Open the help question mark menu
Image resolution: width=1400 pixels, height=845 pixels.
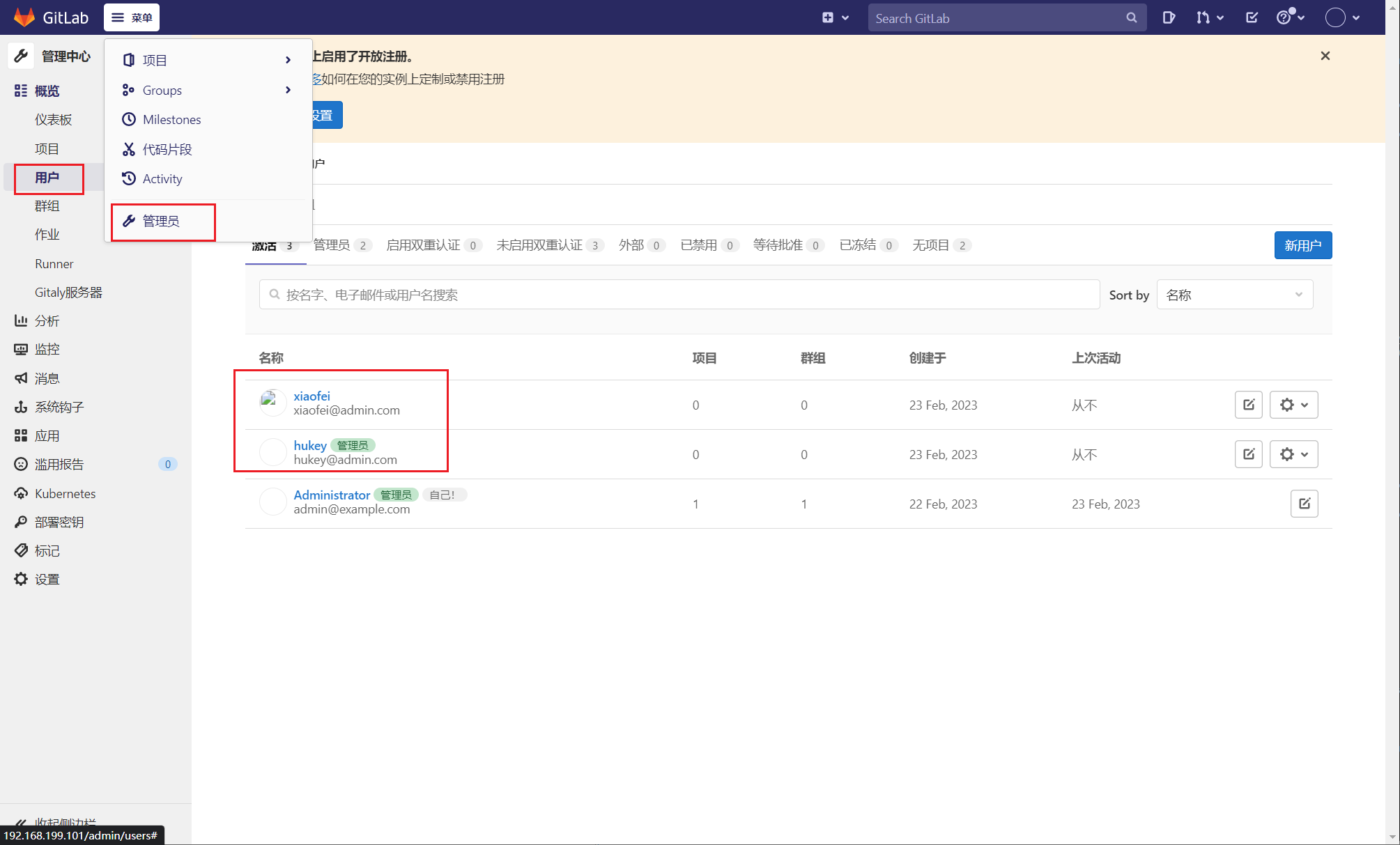1290,18
